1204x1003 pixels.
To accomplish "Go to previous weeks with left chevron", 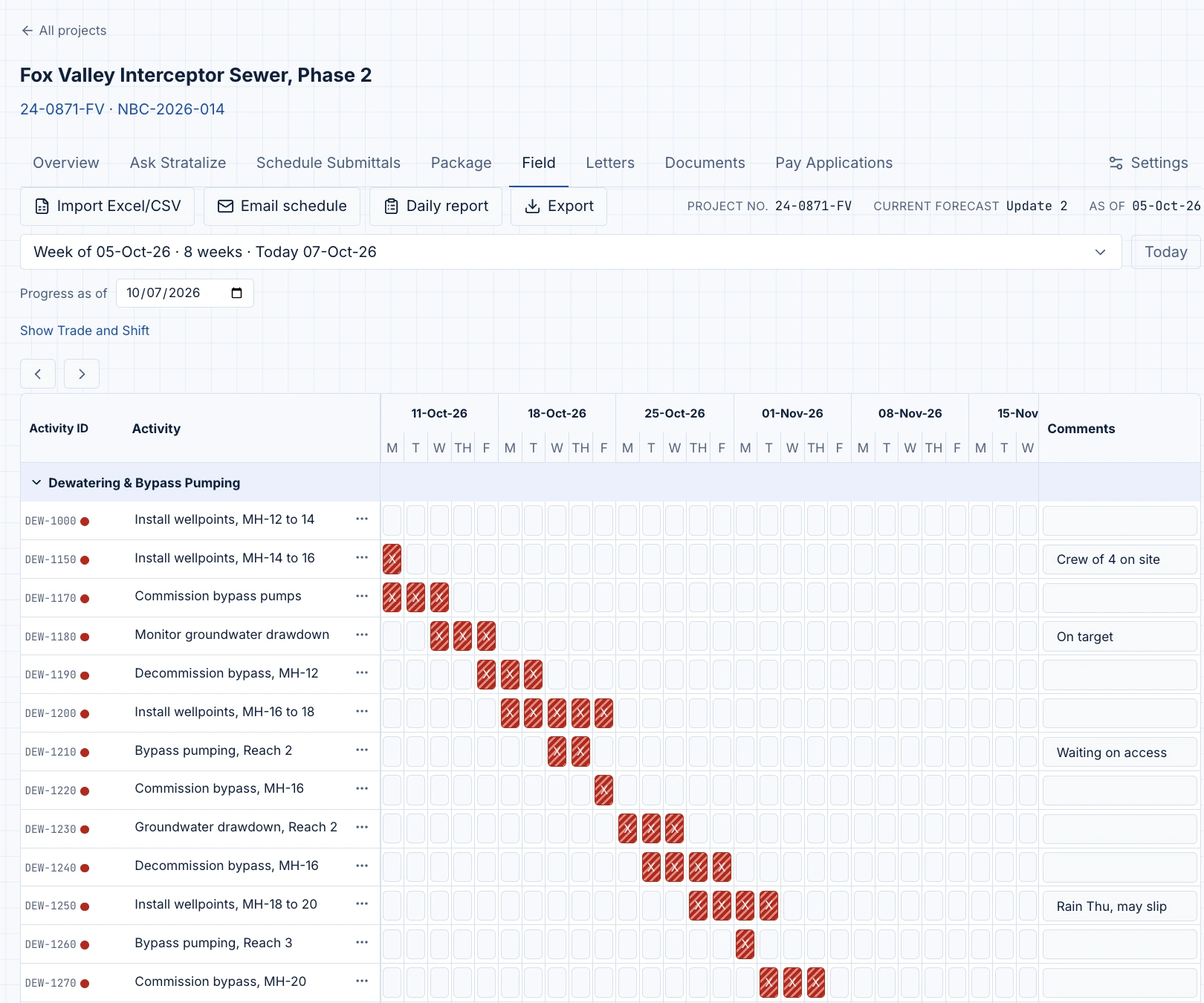I will pos(38,374).
